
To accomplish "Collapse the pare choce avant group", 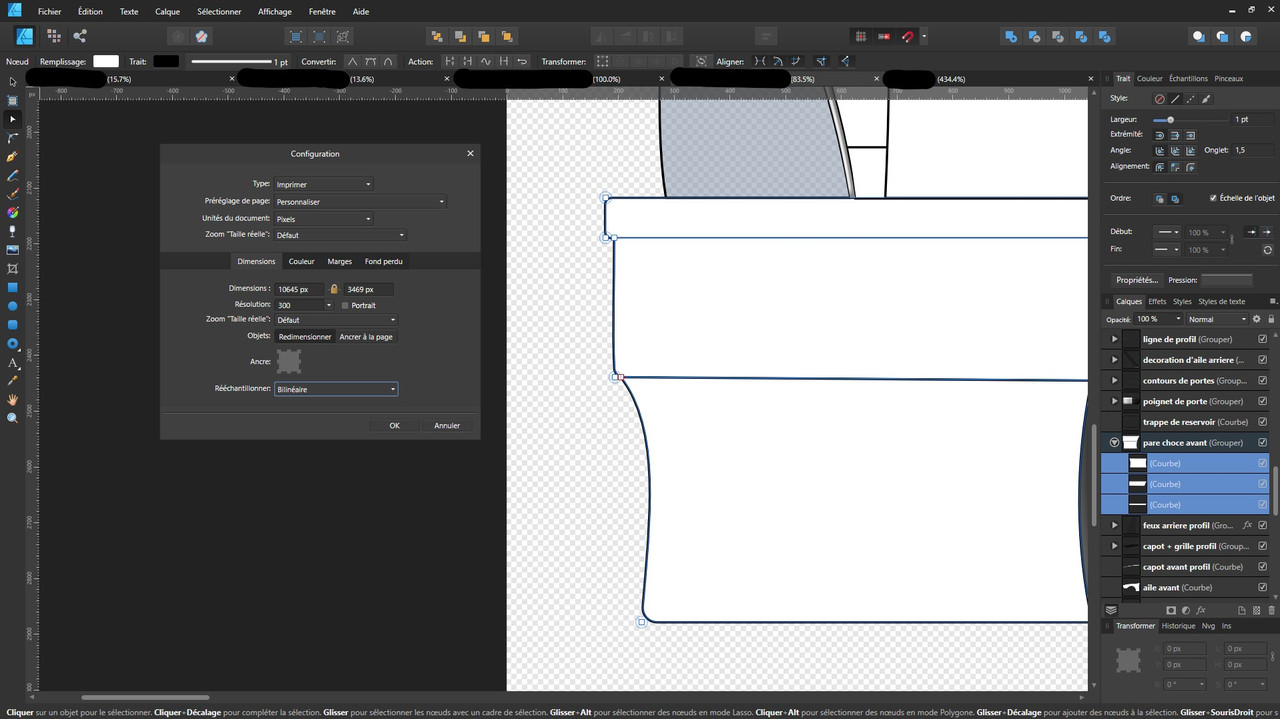I will [1114, 442].
